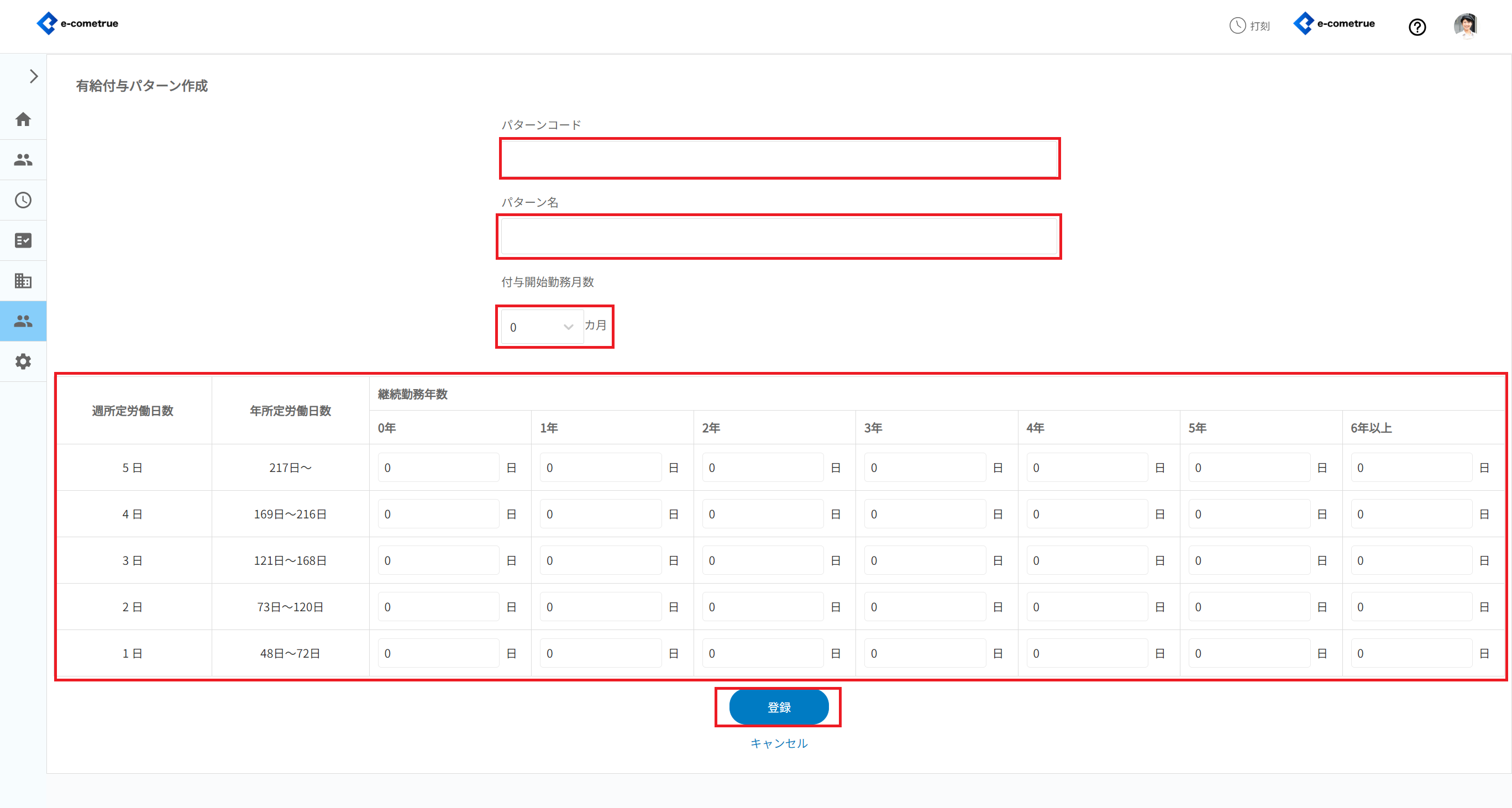Click the 打刻 clock icon in header
This screenshot has height=808, width=1512.
click(1237, 25)
